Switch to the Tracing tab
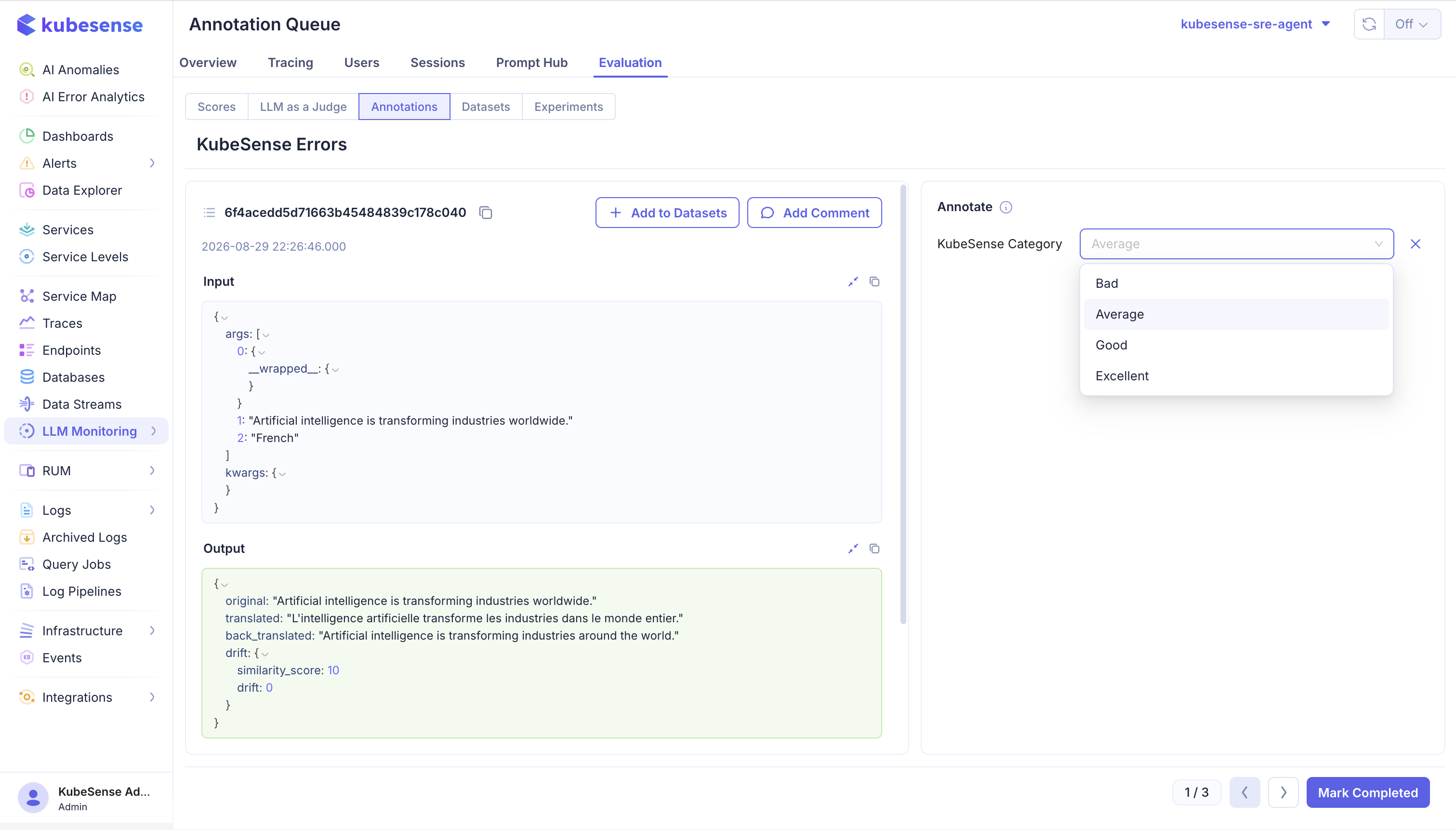This screenshot has height=830, width=1456. coord(291,63)
